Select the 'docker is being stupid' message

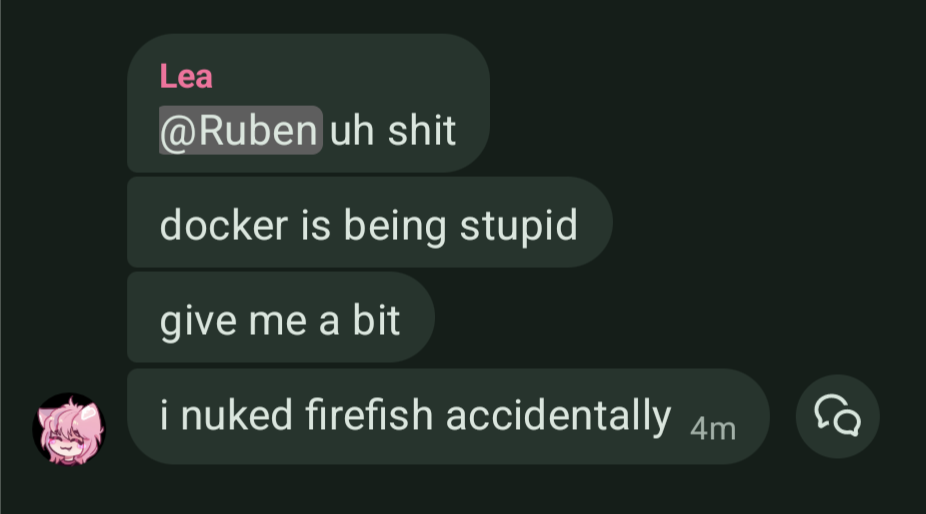tap(370, 222)
